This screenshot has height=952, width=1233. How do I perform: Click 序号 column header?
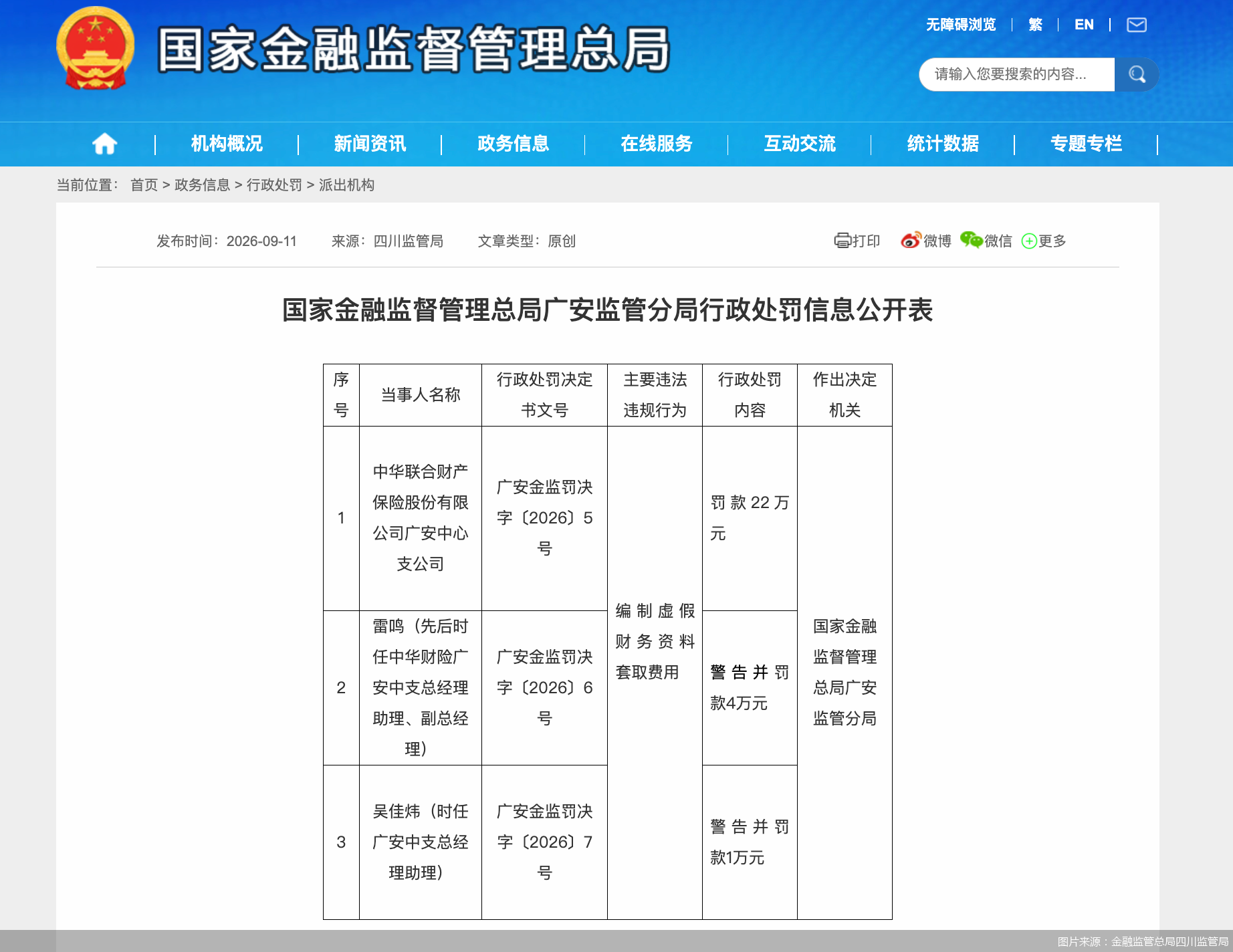click(341, 395)
